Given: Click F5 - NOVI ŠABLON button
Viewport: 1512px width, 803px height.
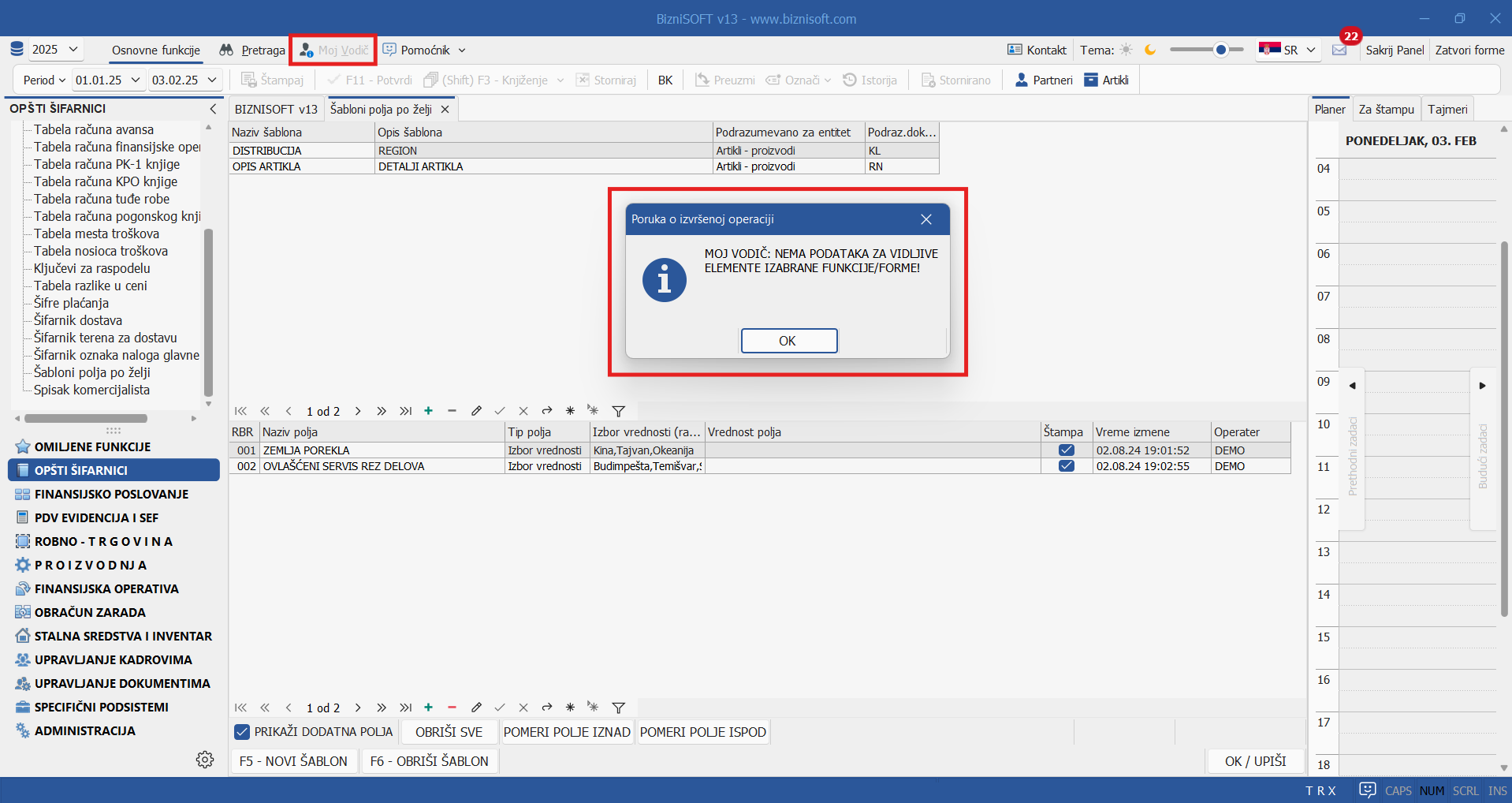Looking at the screenshot, I should click(x=293, y=761).
